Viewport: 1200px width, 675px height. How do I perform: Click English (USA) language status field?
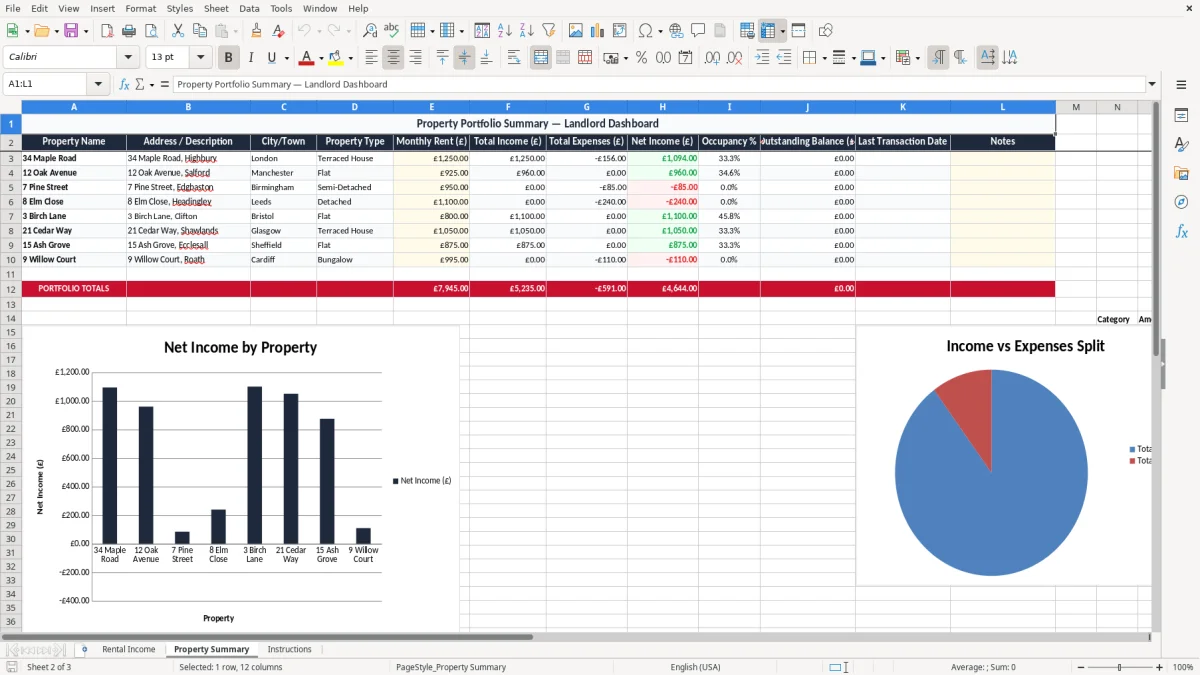click(695, 667)
